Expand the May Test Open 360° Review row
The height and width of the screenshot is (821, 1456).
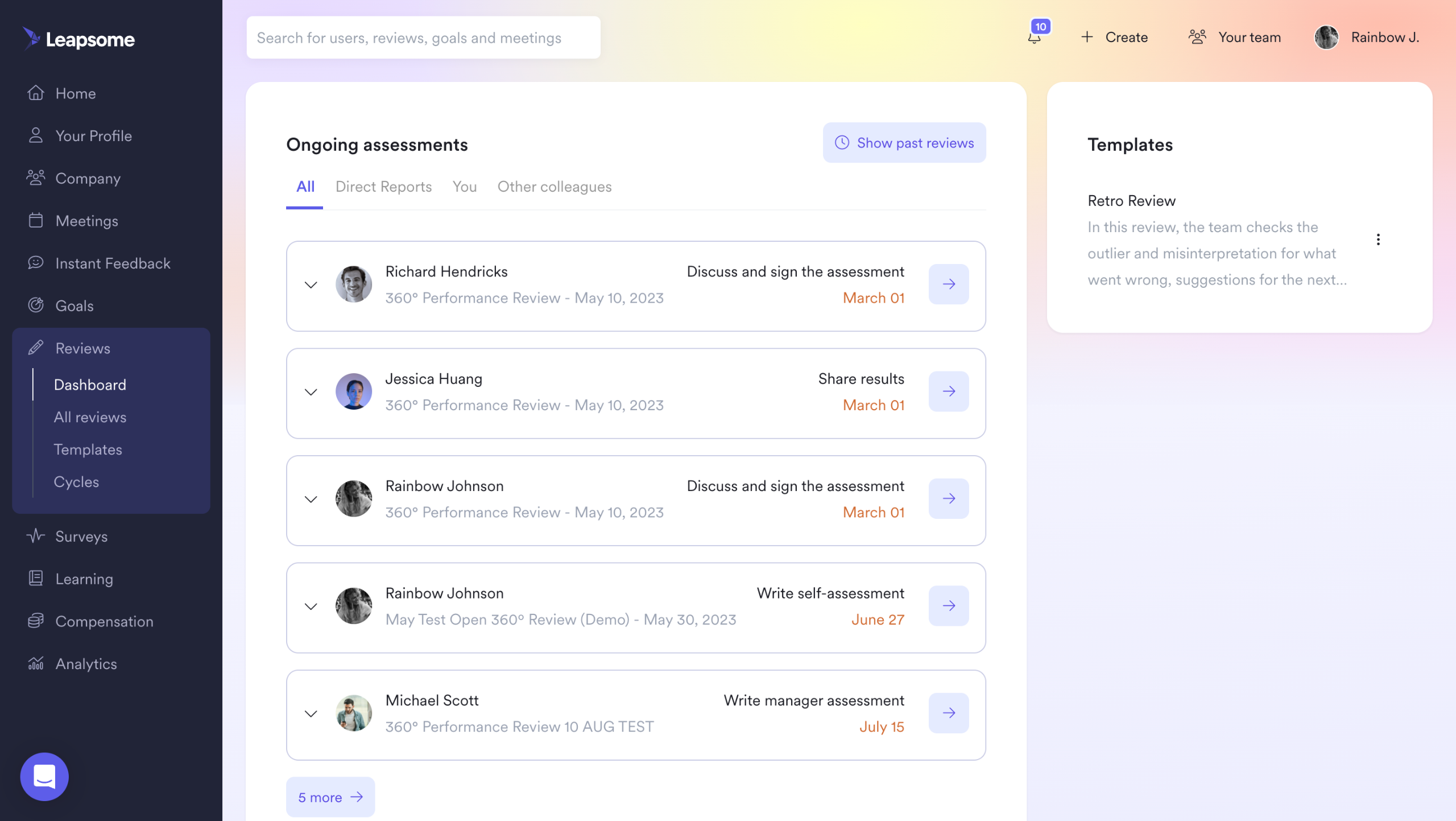[x=311, y=607]
